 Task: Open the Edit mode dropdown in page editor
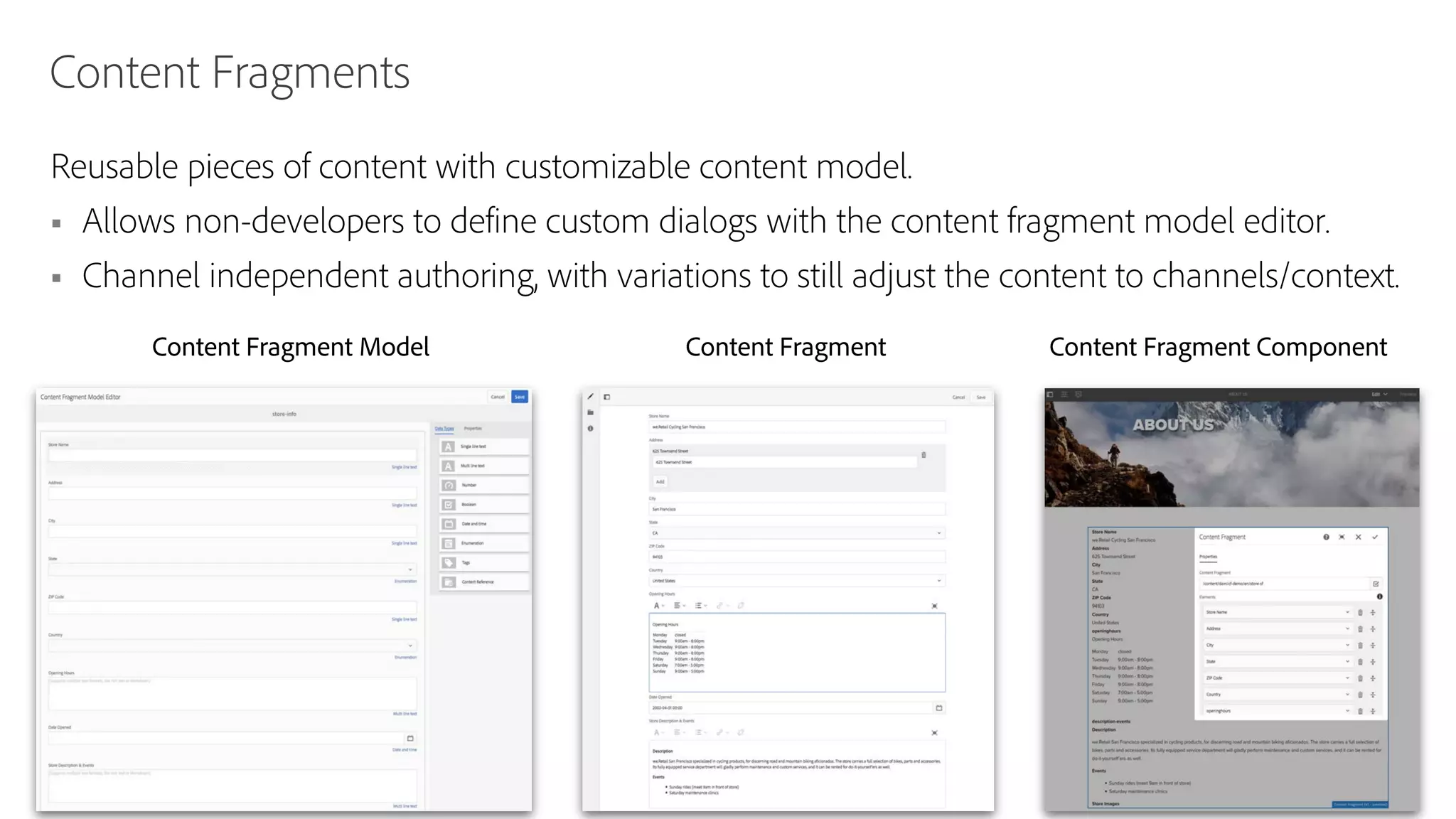click(1379, 394)
